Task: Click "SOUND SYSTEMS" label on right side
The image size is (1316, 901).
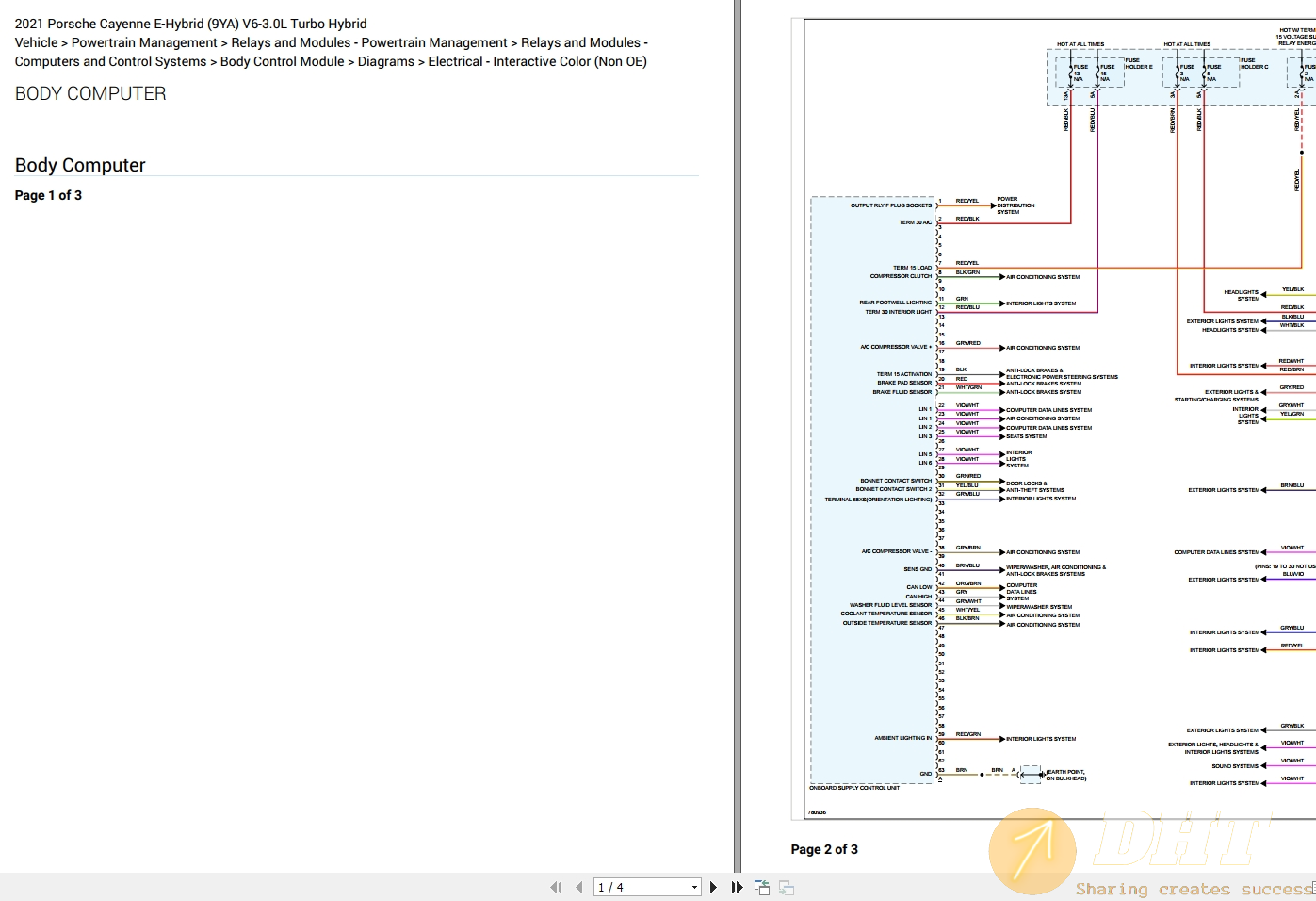Action: 1235,766
